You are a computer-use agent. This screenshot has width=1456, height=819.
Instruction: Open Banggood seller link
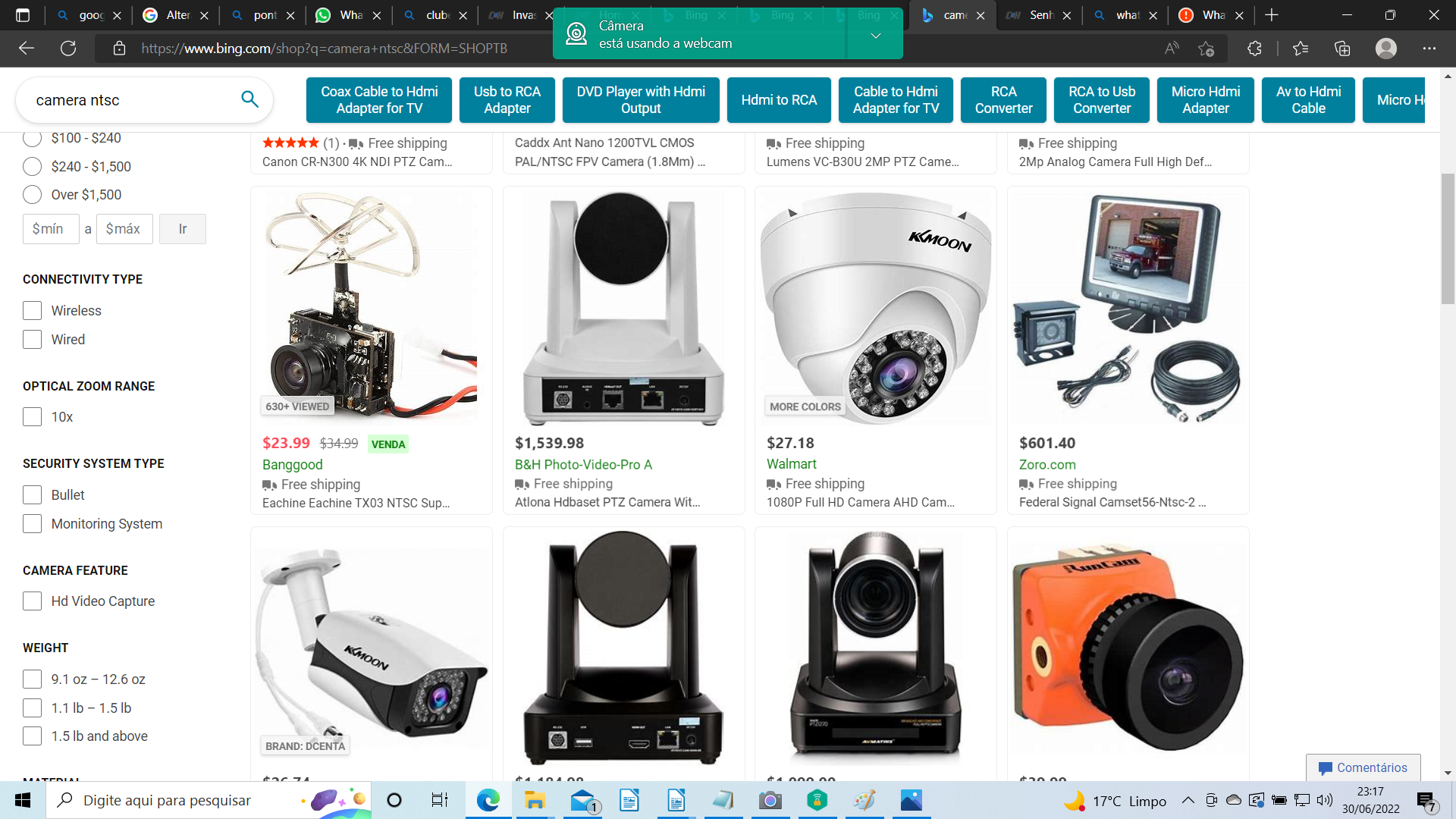tap(292, 465)
